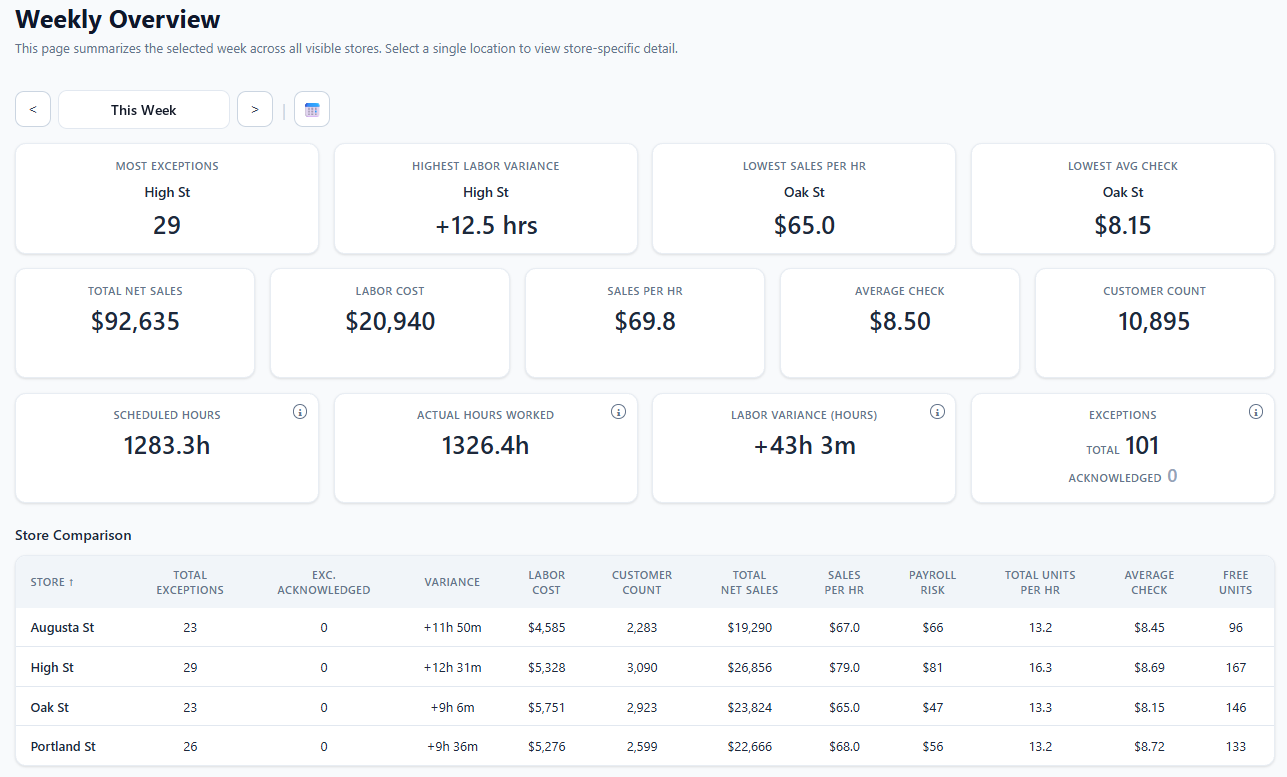Go to the previous week arrow
The height and width of the screenshot is (777, 1287).
33,109
